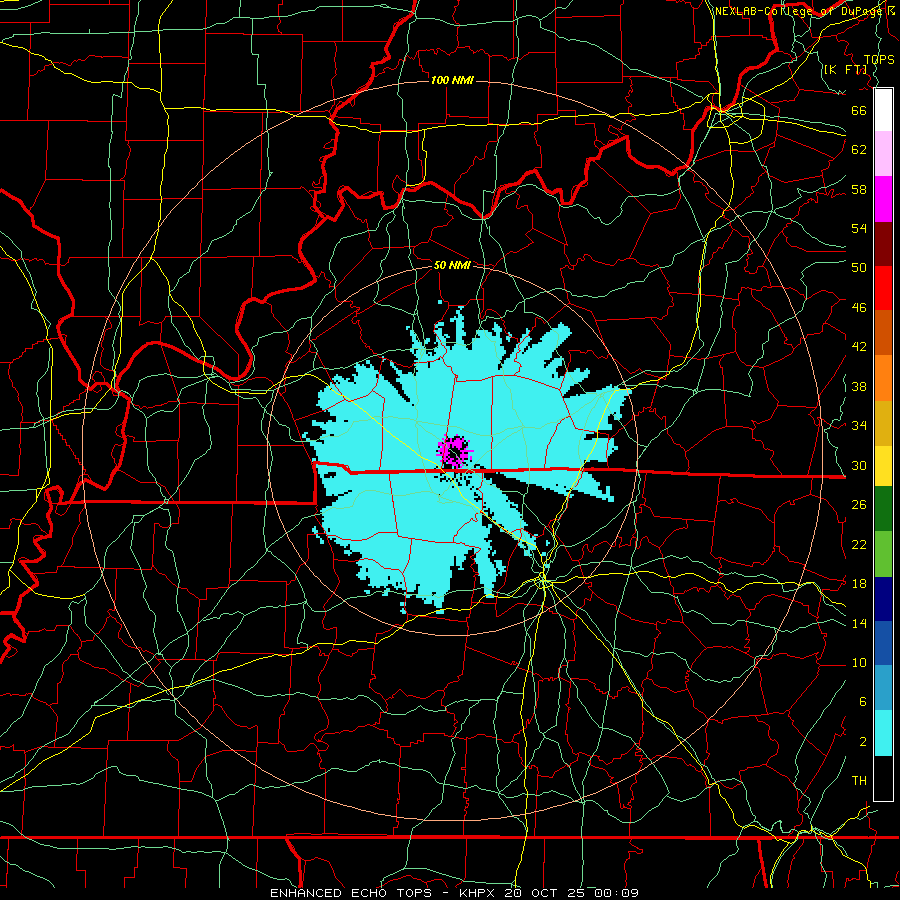This screenshot has height=900, width=900.
Task: Click the "K FT" units label
Action: tap(847, 70)
